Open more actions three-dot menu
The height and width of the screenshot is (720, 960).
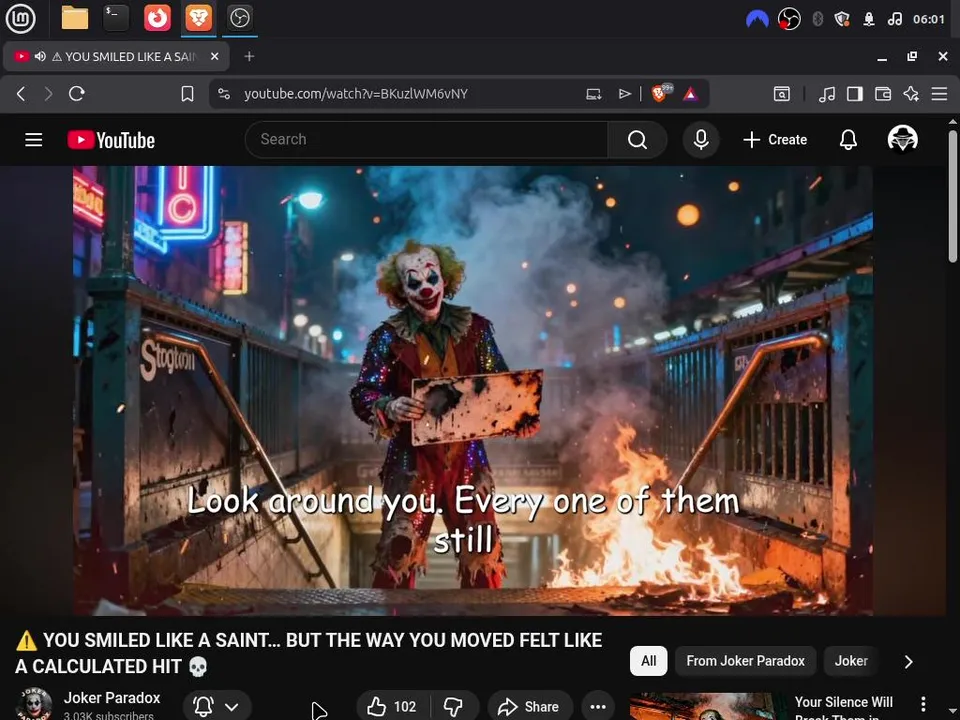(598, 707)
